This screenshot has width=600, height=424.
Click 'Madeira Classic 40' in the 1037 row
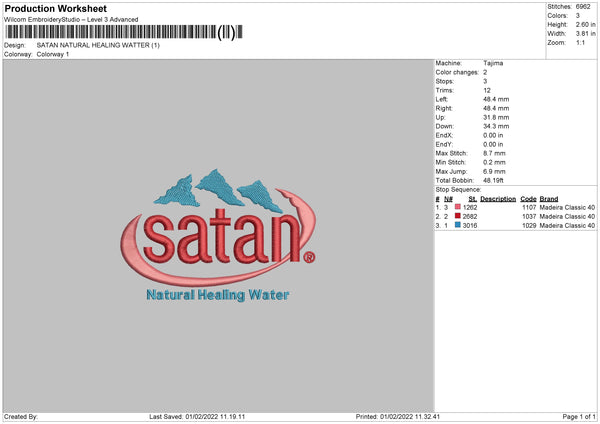[x=567, y=217]
